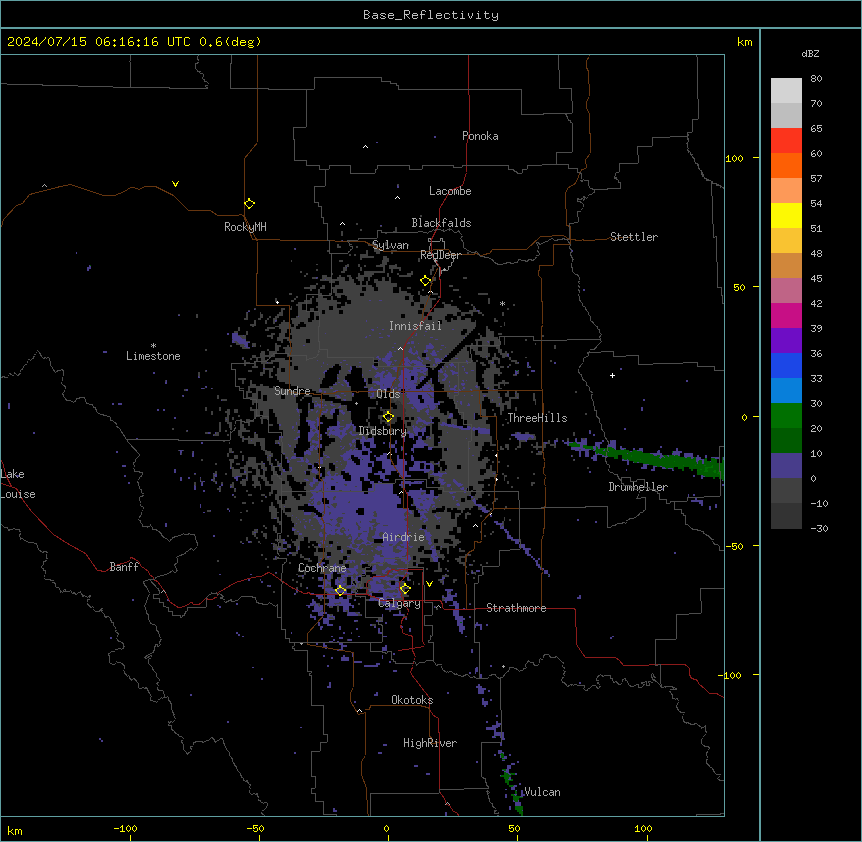Choose the darkest gray -30 to -10 dBZ swatch
862x842 pixels.
pyautogui.click(x=786, y=516)
